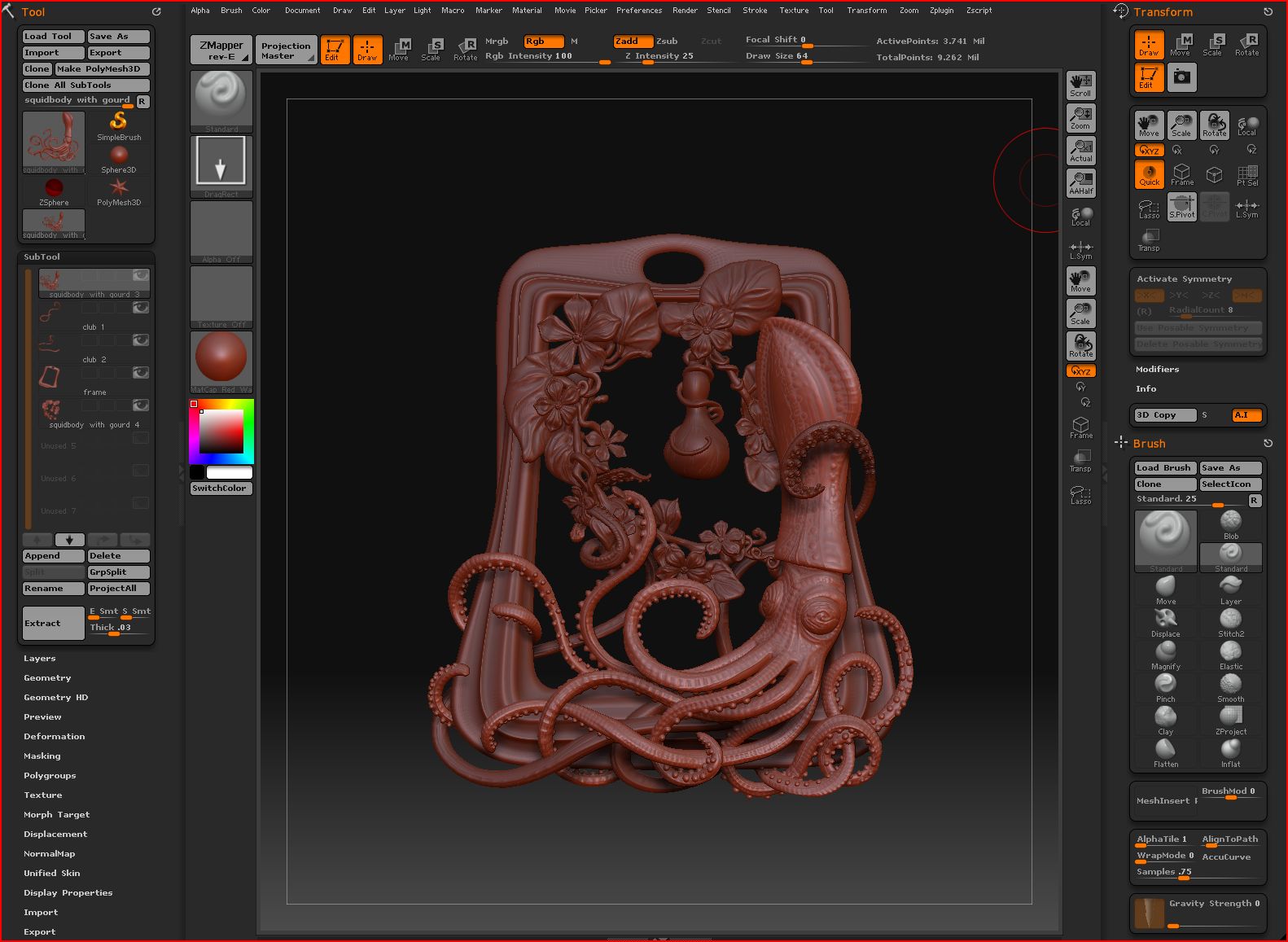1288x942 pixels.
Task: Expand the Geometry section
Action: 47,677
